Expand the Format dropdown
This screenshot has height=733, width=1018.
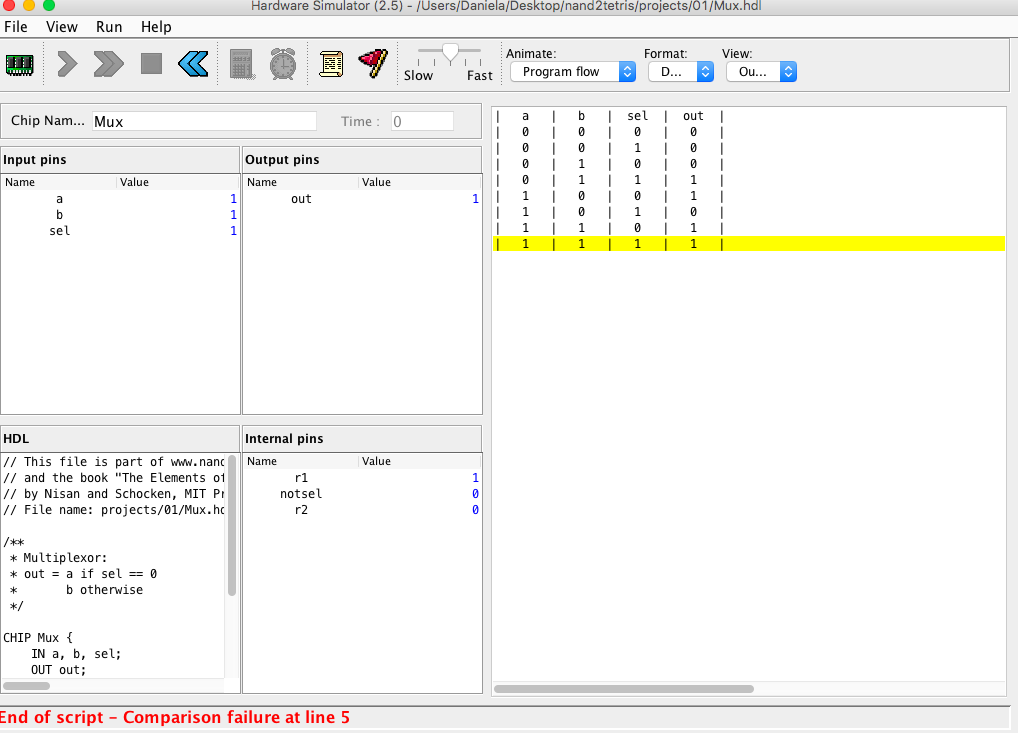tap(680, 72)
